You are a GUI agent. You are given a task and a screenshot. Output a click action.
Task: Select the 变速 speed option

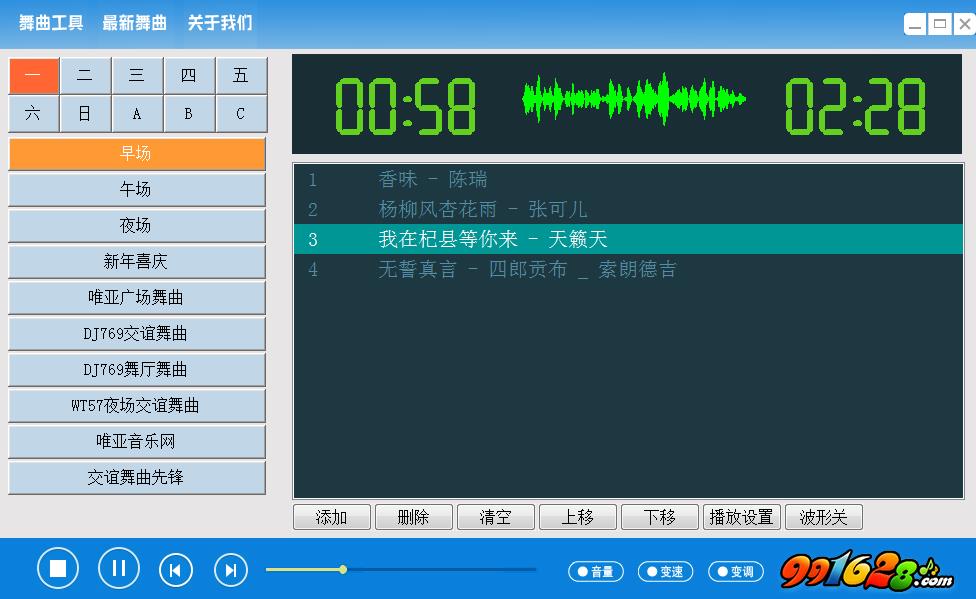(665, 571)
